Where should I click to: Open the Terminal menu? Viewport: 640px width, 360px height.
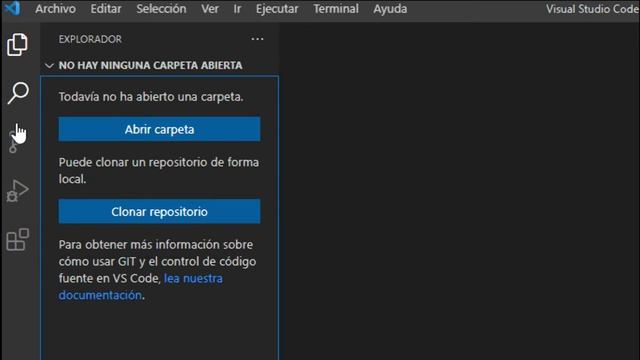336,9
